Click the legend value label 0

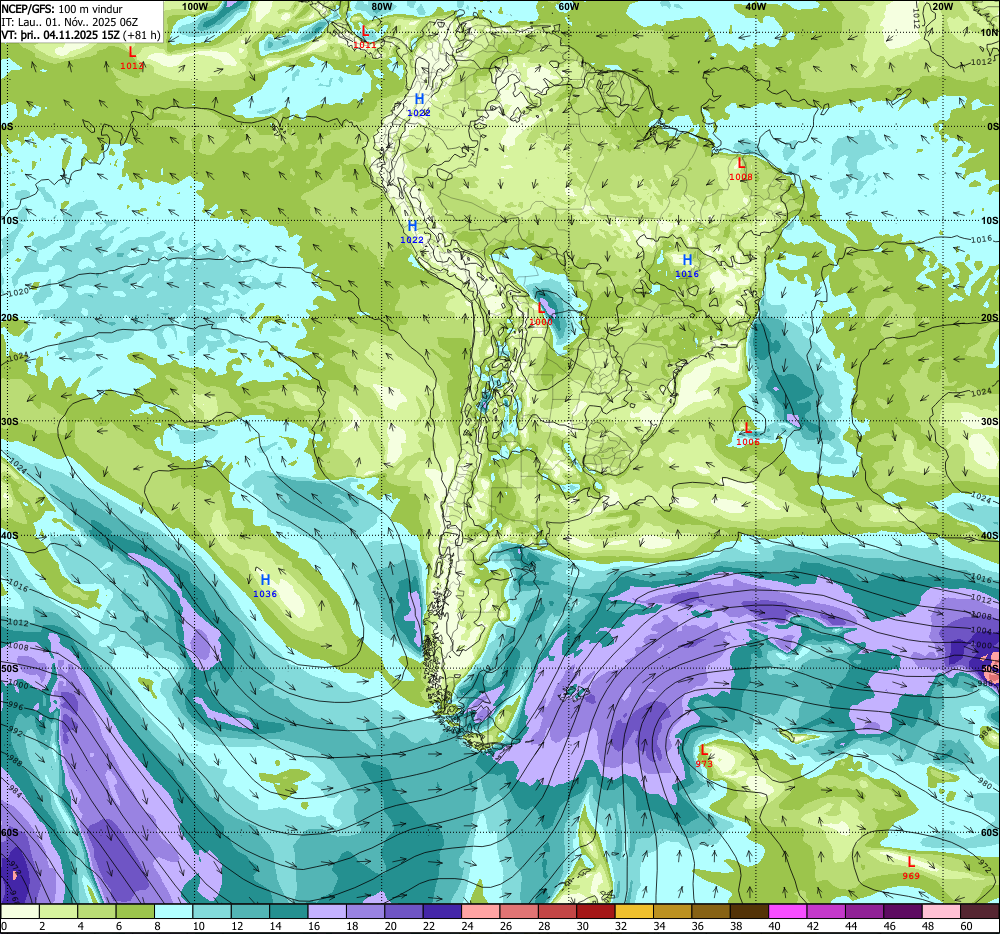click(x=4, y=926)
